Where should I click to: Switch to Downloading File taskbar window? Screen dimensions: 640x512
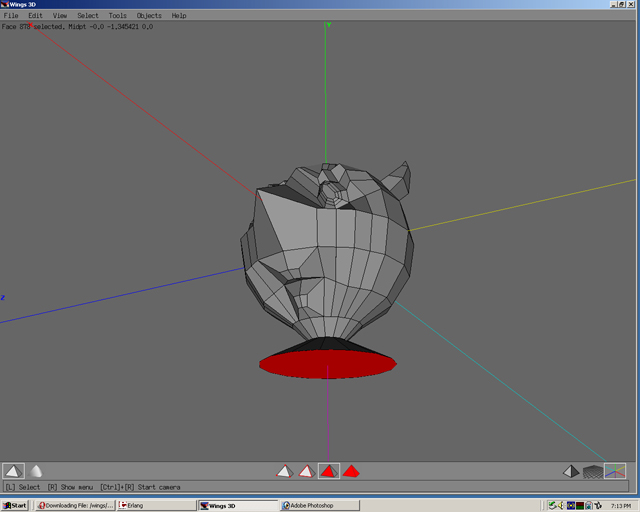tap(75, 505)
